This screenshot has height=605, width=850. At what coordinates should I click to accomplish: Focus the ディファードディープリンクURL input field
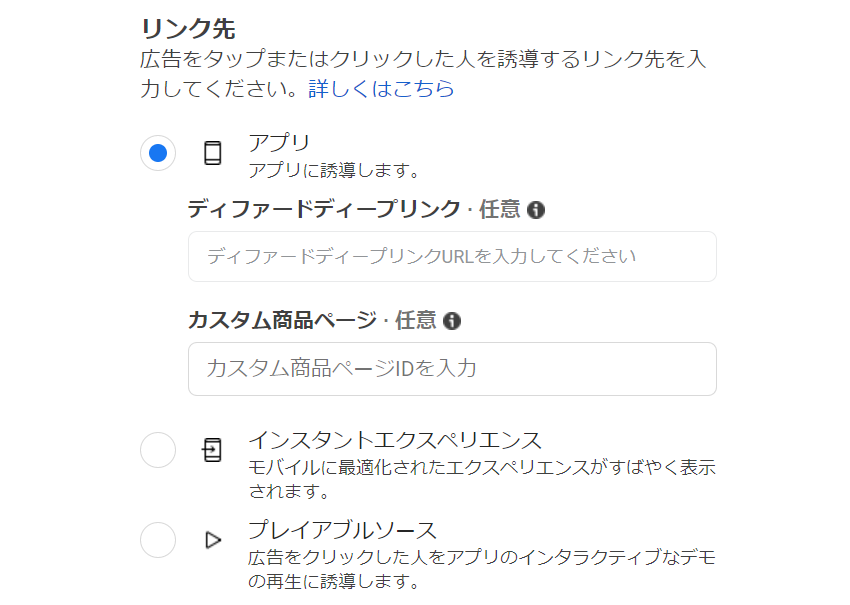[452, 256]
